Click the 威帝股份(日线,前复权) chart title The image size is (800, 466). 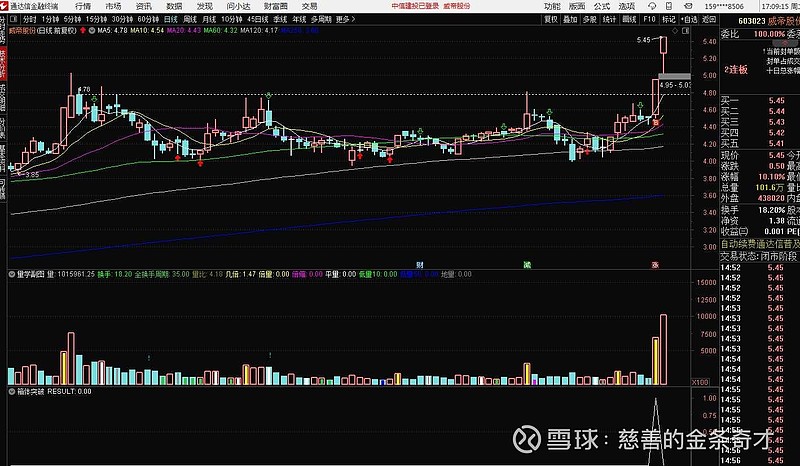44,31
